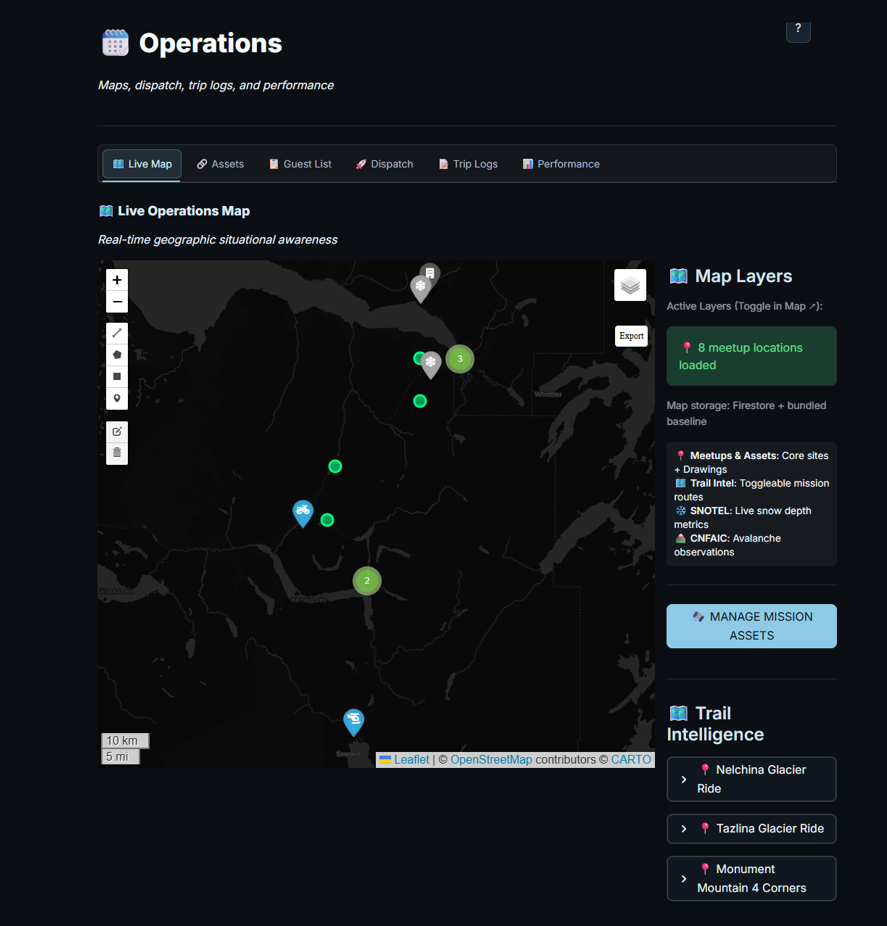Click the cluster marker labeled 3
The image size is (887, 926).
pos(460,359)
